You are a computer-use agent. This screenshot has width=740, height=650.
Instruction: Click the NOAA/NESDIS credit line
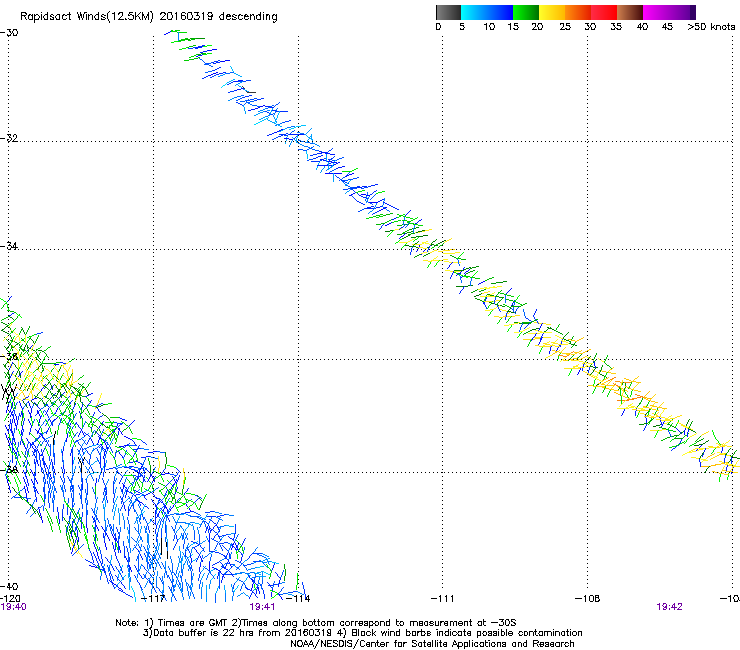click(432, 644)
